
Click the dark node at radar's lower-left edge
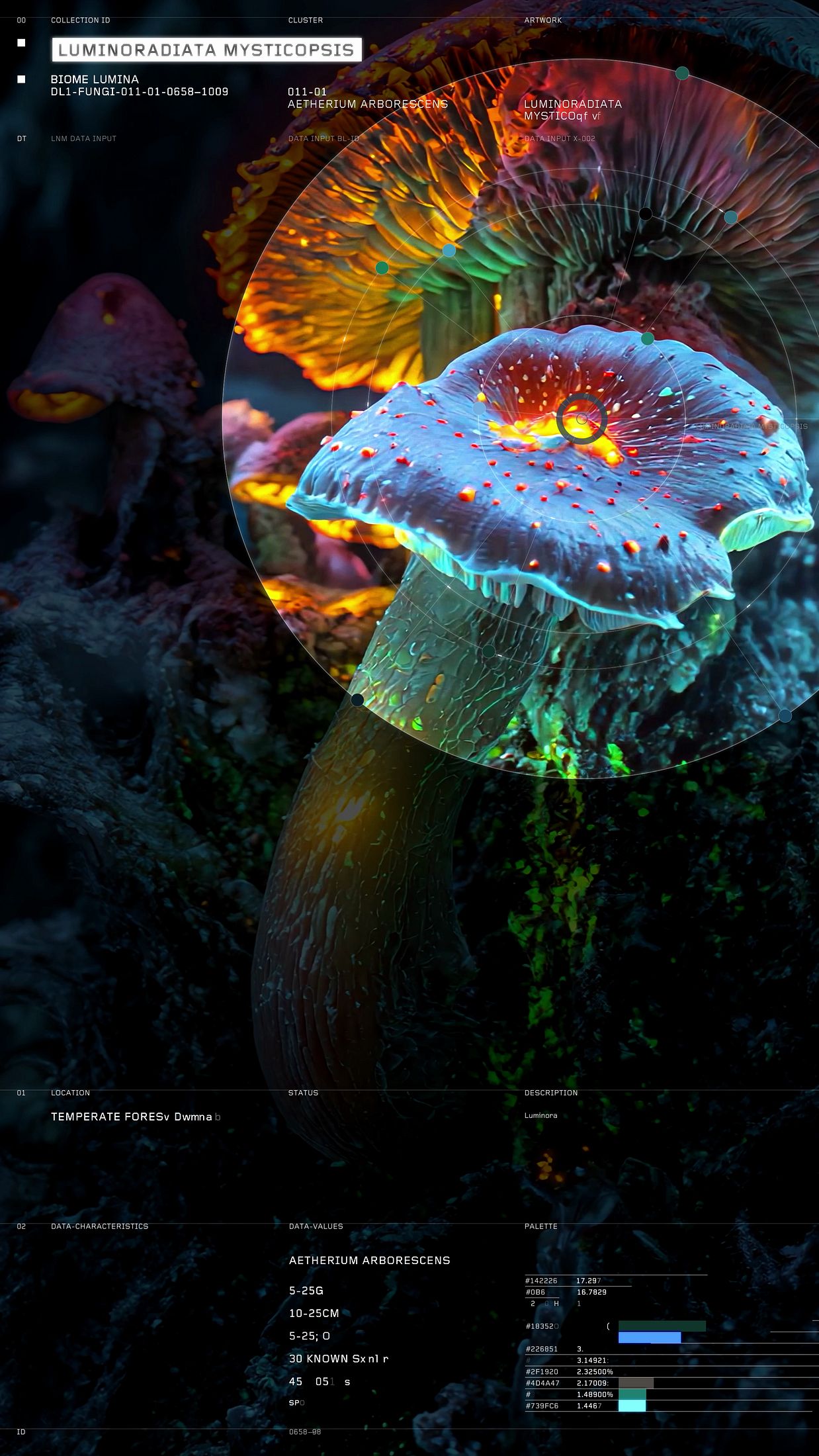tap(357, 700)
